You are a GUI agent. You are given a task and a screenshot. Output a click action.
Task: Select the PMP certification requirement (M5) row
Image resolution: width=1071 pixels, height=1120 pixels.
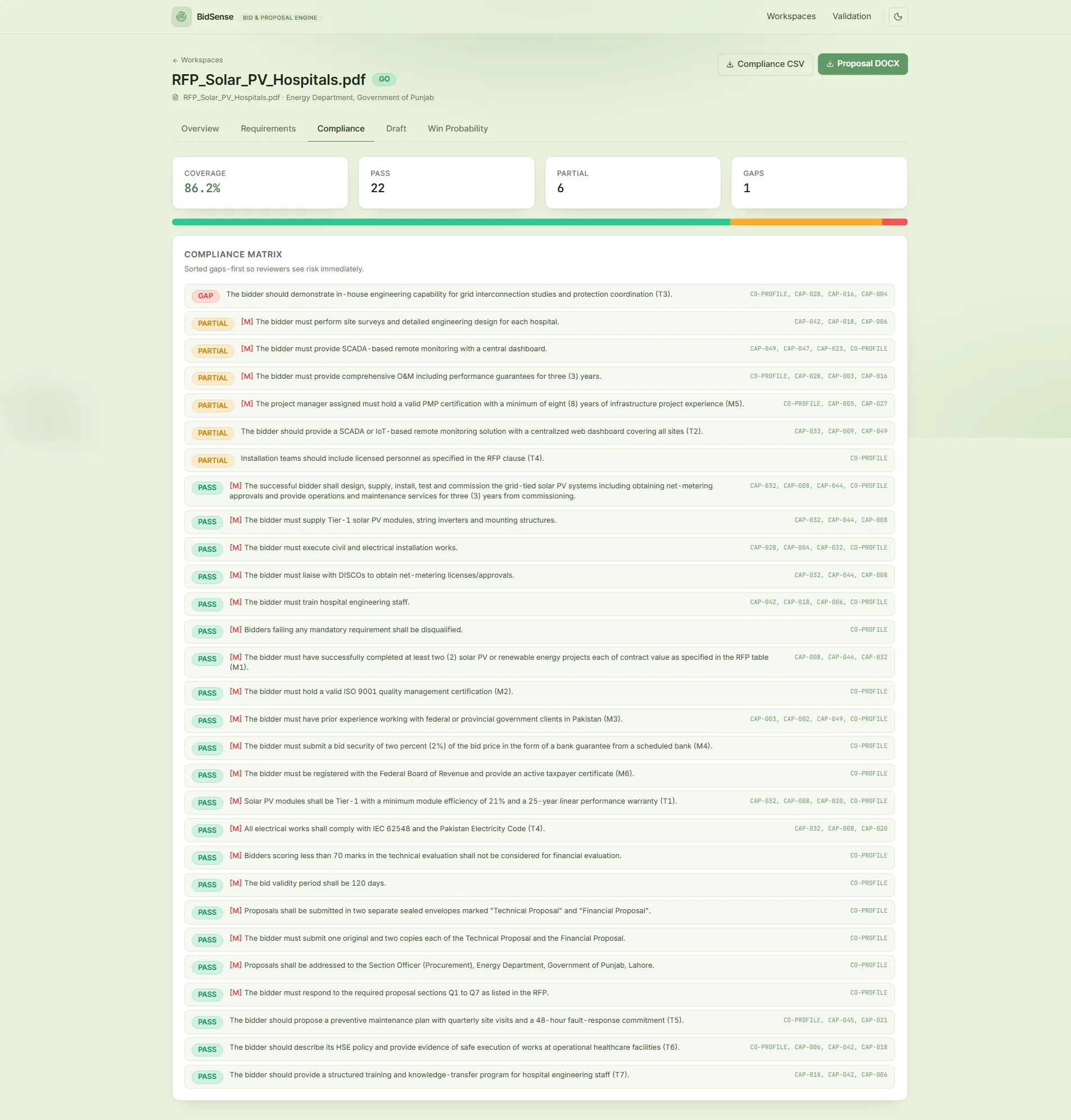coord(539,405)
